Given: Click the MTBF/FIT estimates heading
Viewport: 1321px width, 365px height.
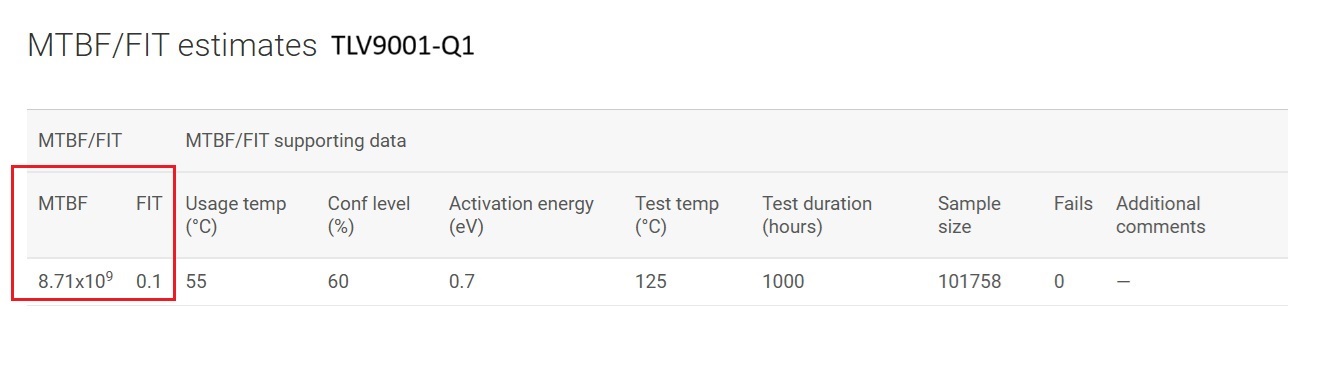Looking at the screenshot, I should click(172, 46).
